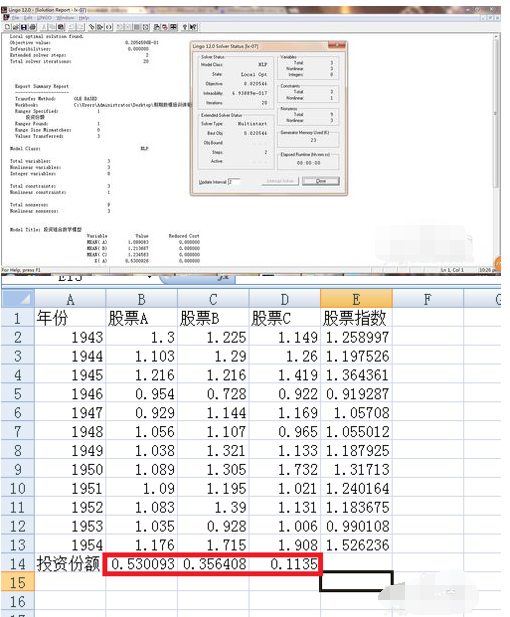Click the context help arrow icon

click(193, 27)
